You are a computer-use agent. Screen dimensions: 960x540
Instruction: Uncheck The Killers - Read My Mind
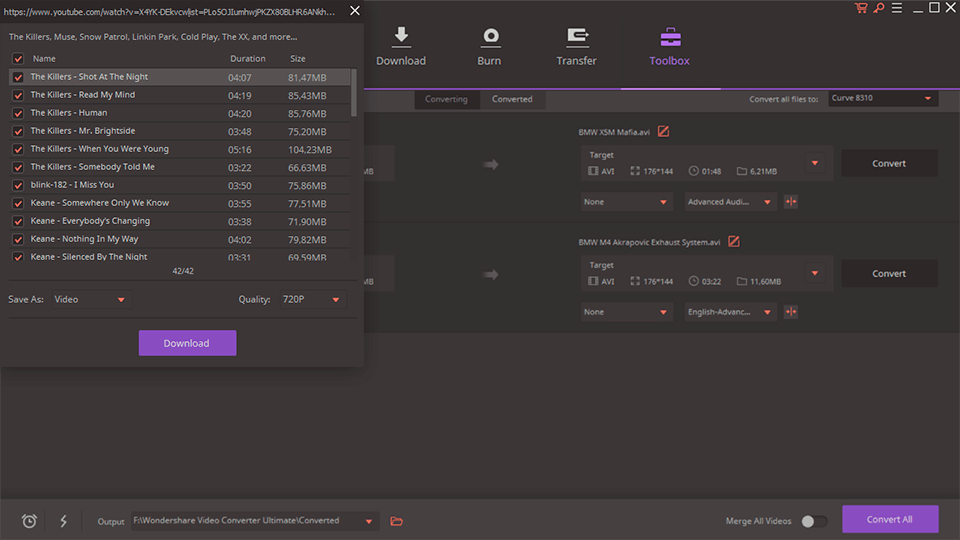pos(18,95)
